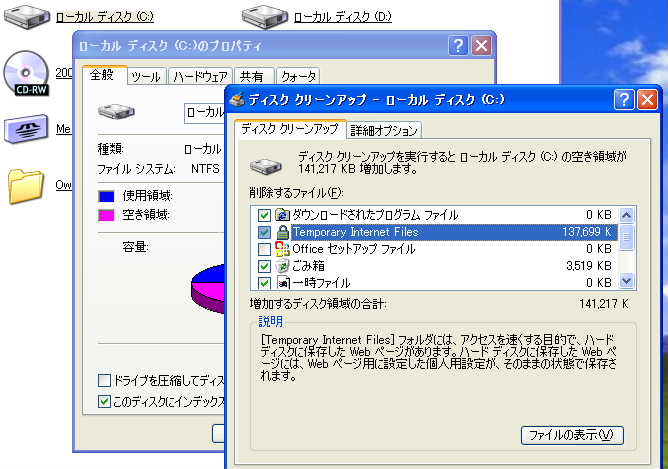Image resolution: width=668 pixels, height=469 pixels.
Task: Click the drive icon in Properties general tab
Action: (x=116, y=112)
